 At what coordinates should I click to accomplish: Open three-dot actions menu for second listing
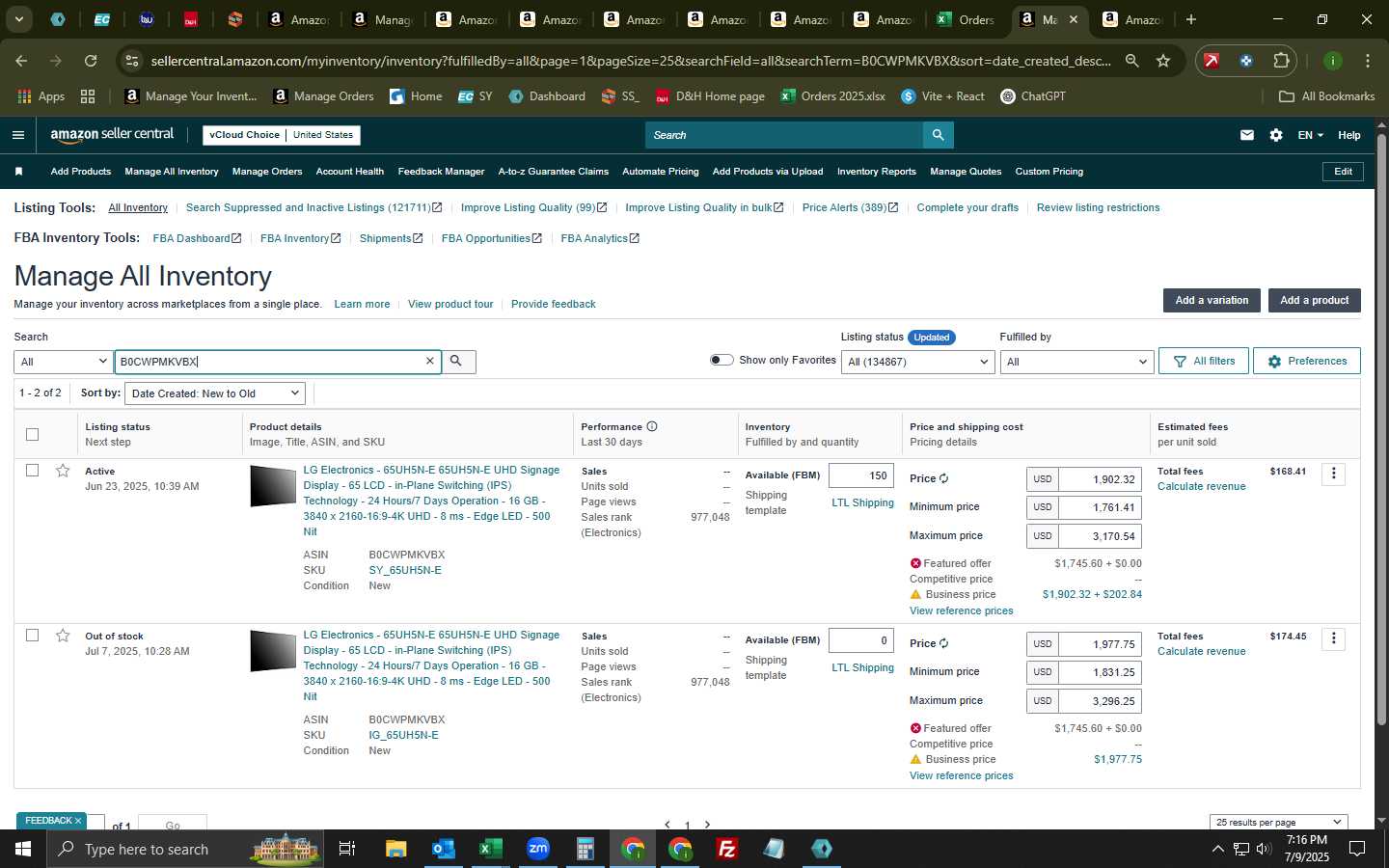coord(1334,638)
